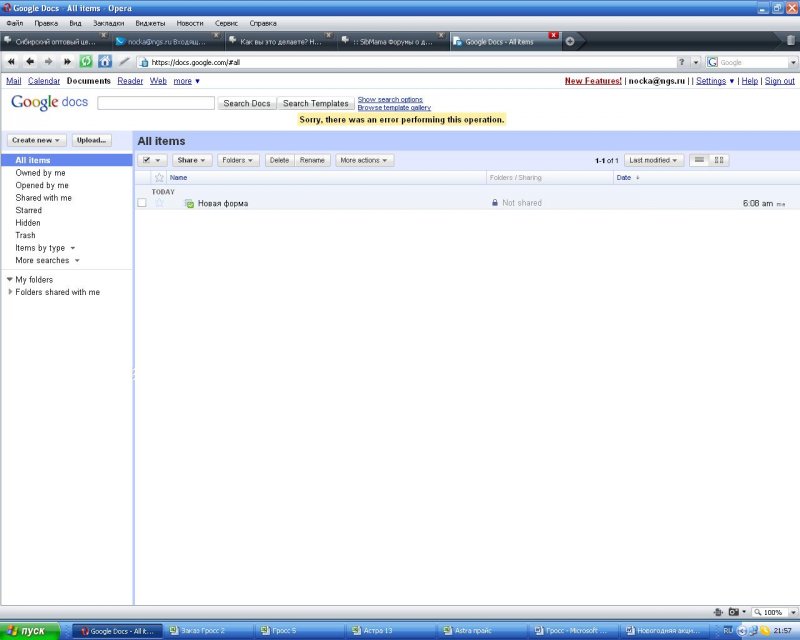Click the Google search engine icon
The height and width of the screenshot is (640, 800).
pyautogui.click(x=712, y=62)
